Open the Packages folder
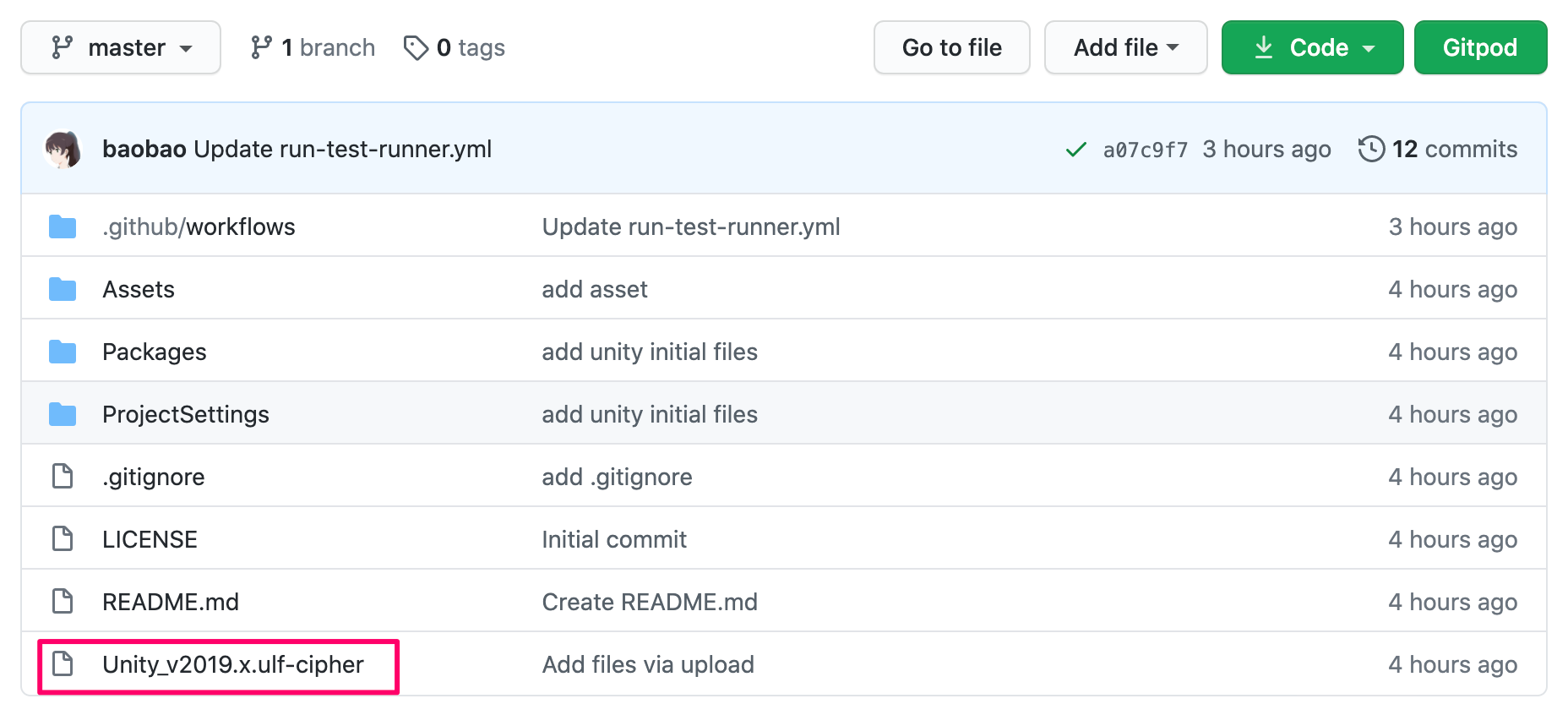 tap(155, 352)
